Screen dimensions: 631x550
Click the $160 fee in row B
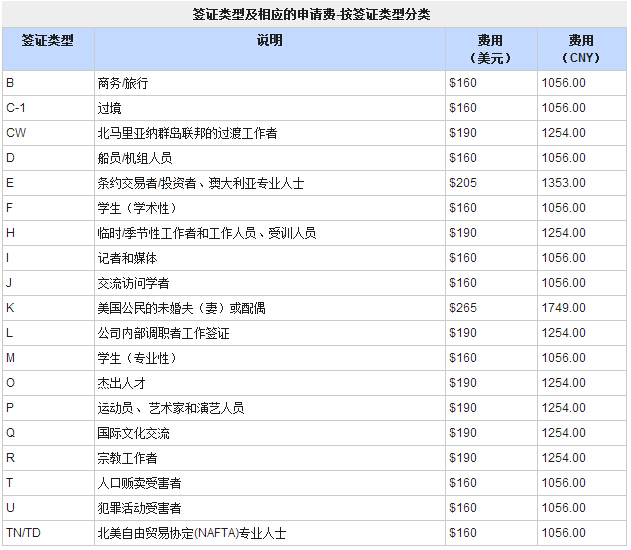coord(491,83)
